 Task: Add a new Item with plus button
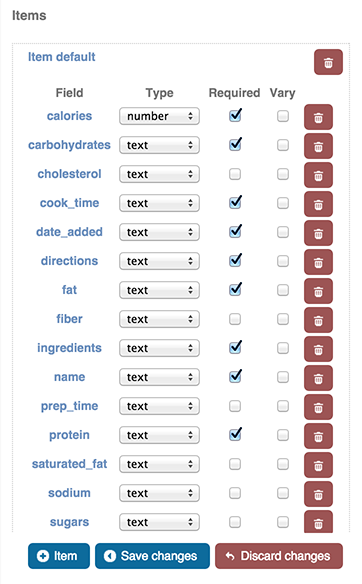59,556
